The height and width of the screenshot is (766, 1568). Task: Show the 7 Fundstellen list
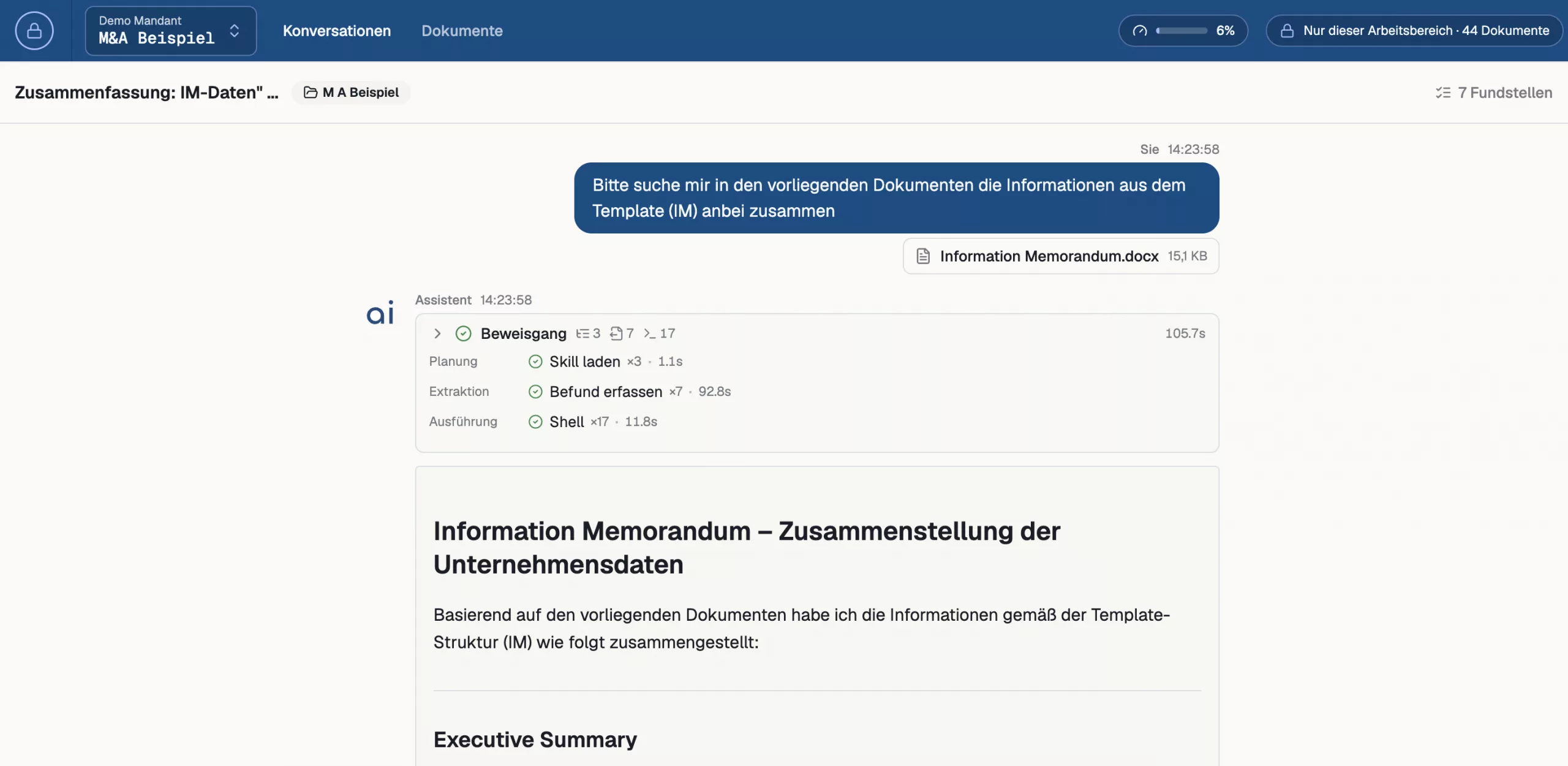pos(1493,93)
